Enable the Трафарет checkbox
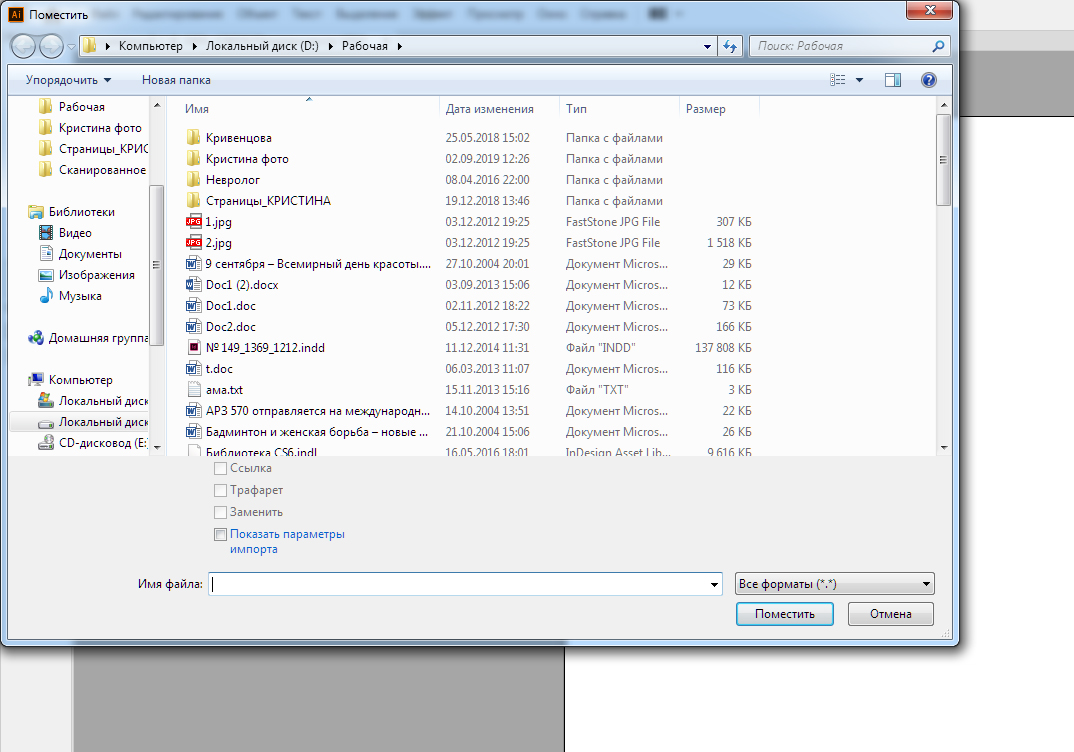Image resolution: width=1074 pixels, height=752 pixels. coord(220,490)
